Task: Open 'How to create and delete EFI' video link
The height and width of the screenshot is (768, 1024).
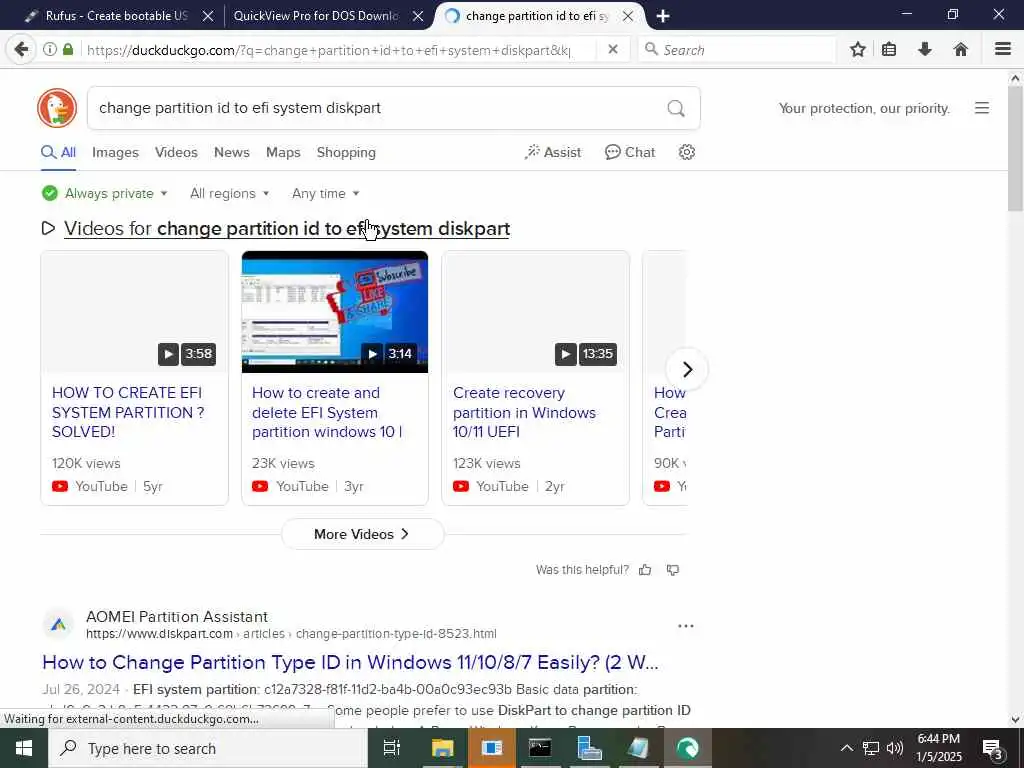Action: click(327, 412)
